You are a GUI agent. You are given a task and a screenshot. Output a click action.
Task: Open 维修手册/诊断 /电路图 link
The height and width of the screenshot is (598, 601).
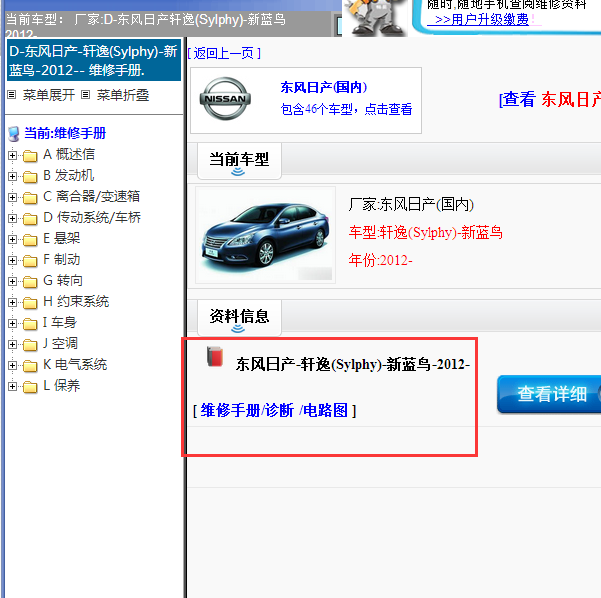pos(274,411)
